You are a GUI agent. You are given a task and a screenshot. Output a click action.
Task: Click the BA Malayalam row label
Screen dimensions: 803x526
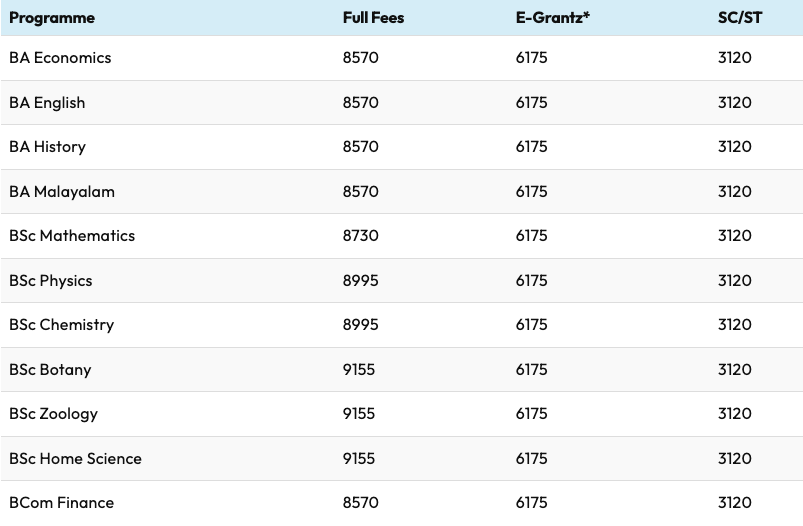click(x=62, y=191)
